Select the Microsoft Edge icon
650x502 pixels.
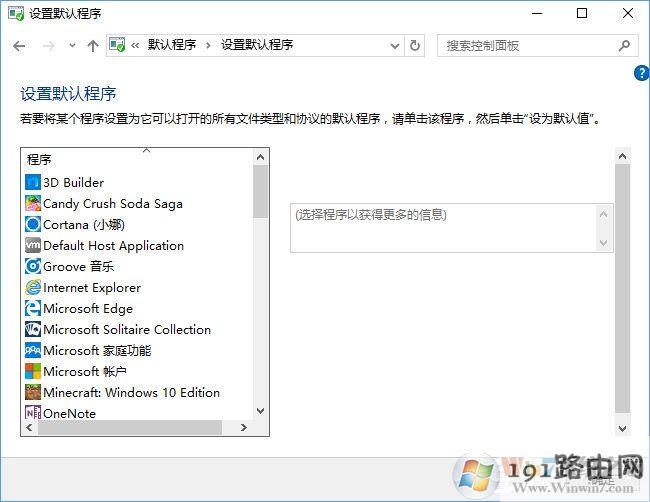(x=33, y=308)
